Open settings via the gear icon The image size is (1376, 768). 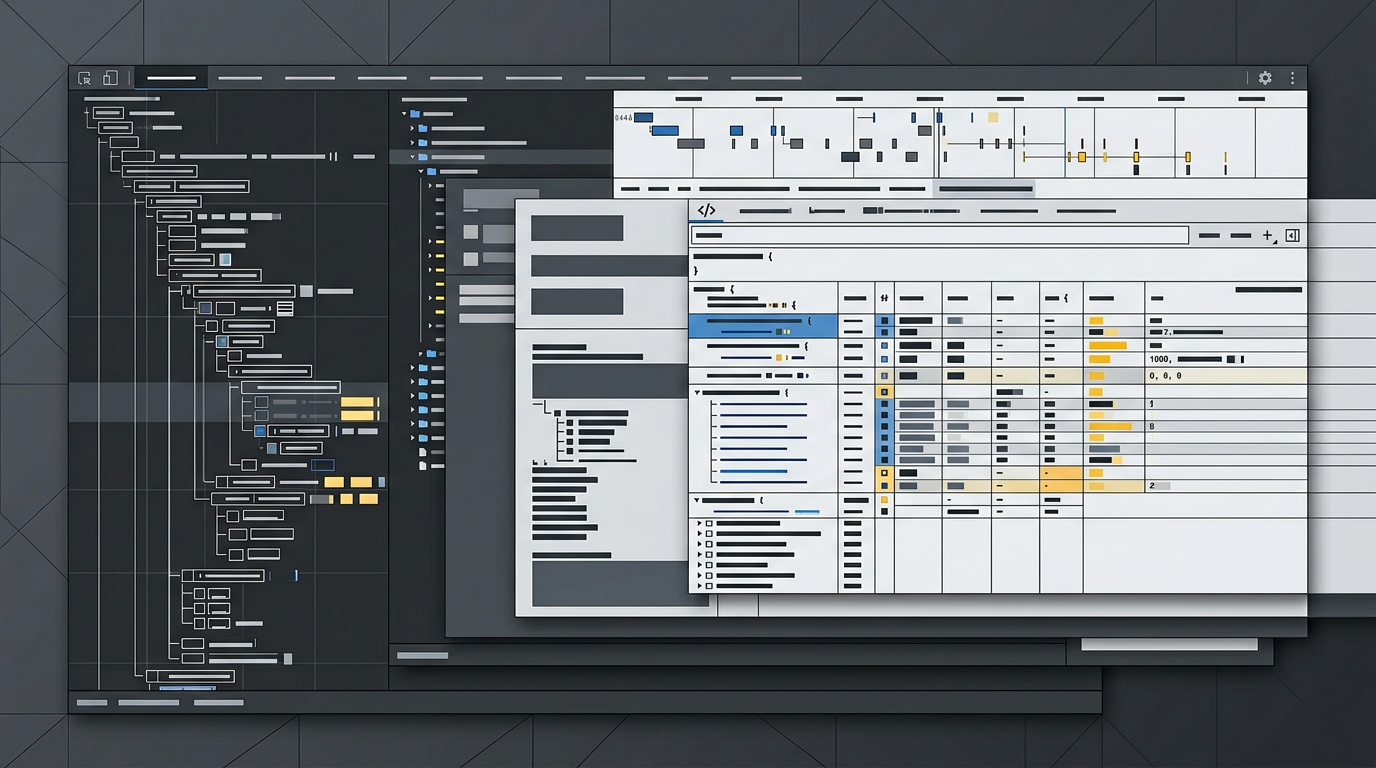(x=1265, y=78)
